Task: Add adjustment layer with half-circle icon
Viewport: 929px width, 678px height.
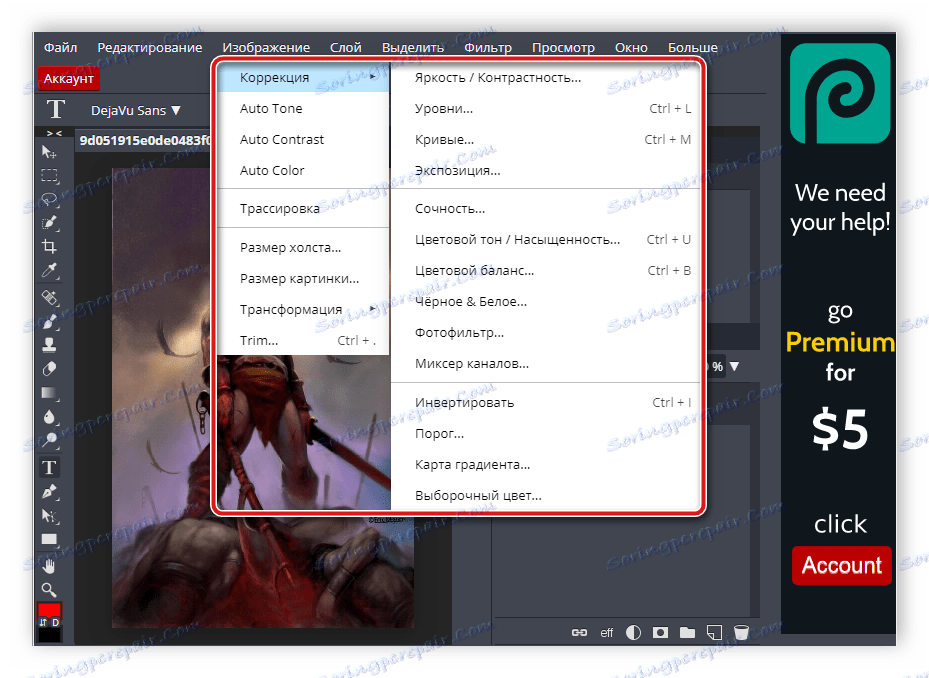Action: coord(633,632)
